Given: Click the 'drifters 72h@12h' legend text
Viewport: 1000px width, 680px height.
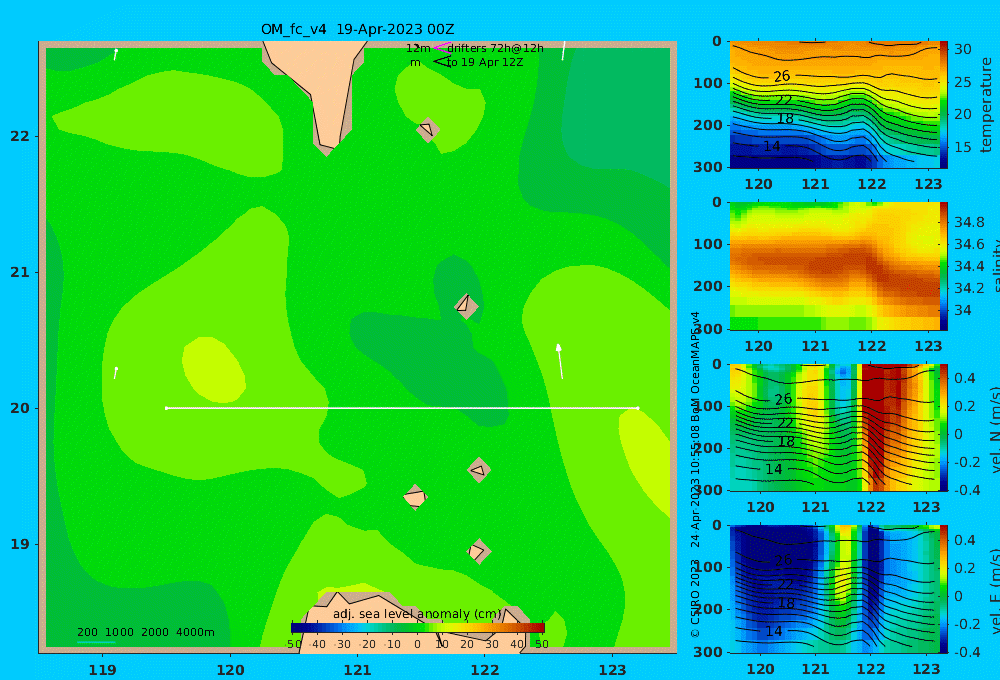Looking at the screenshot, I should pos(496,48).
